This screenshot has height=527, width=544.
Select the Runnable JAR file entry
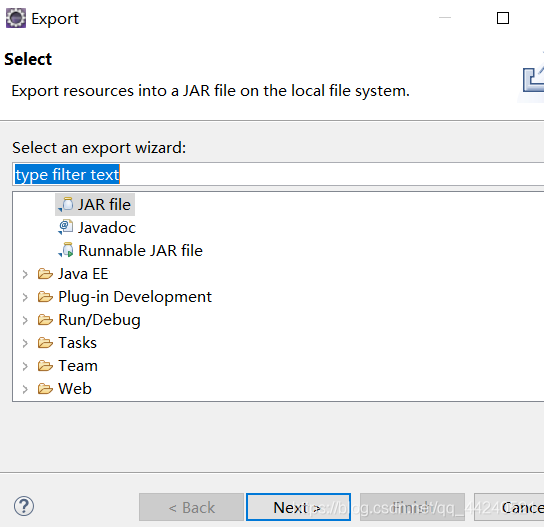point(130,250)
